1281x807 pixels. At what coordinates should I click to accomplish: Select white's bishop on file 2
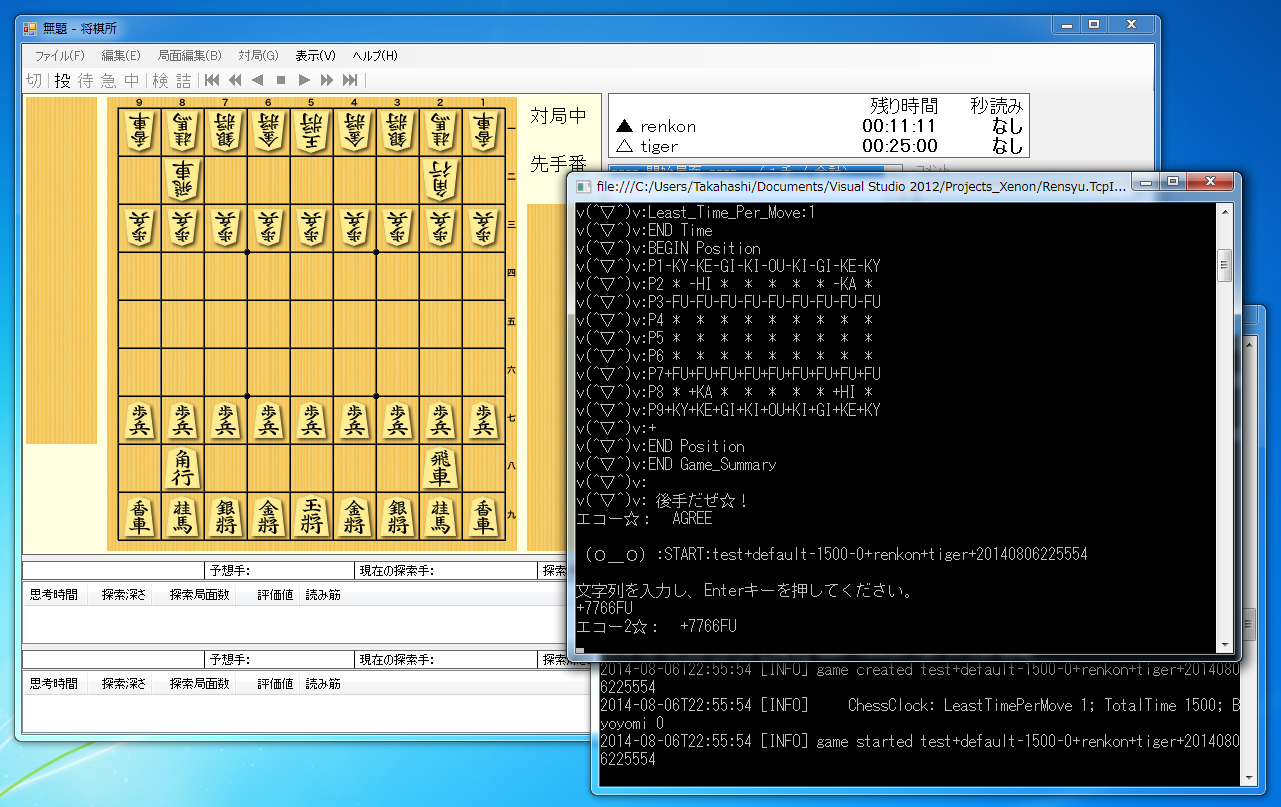coord(441,180)
